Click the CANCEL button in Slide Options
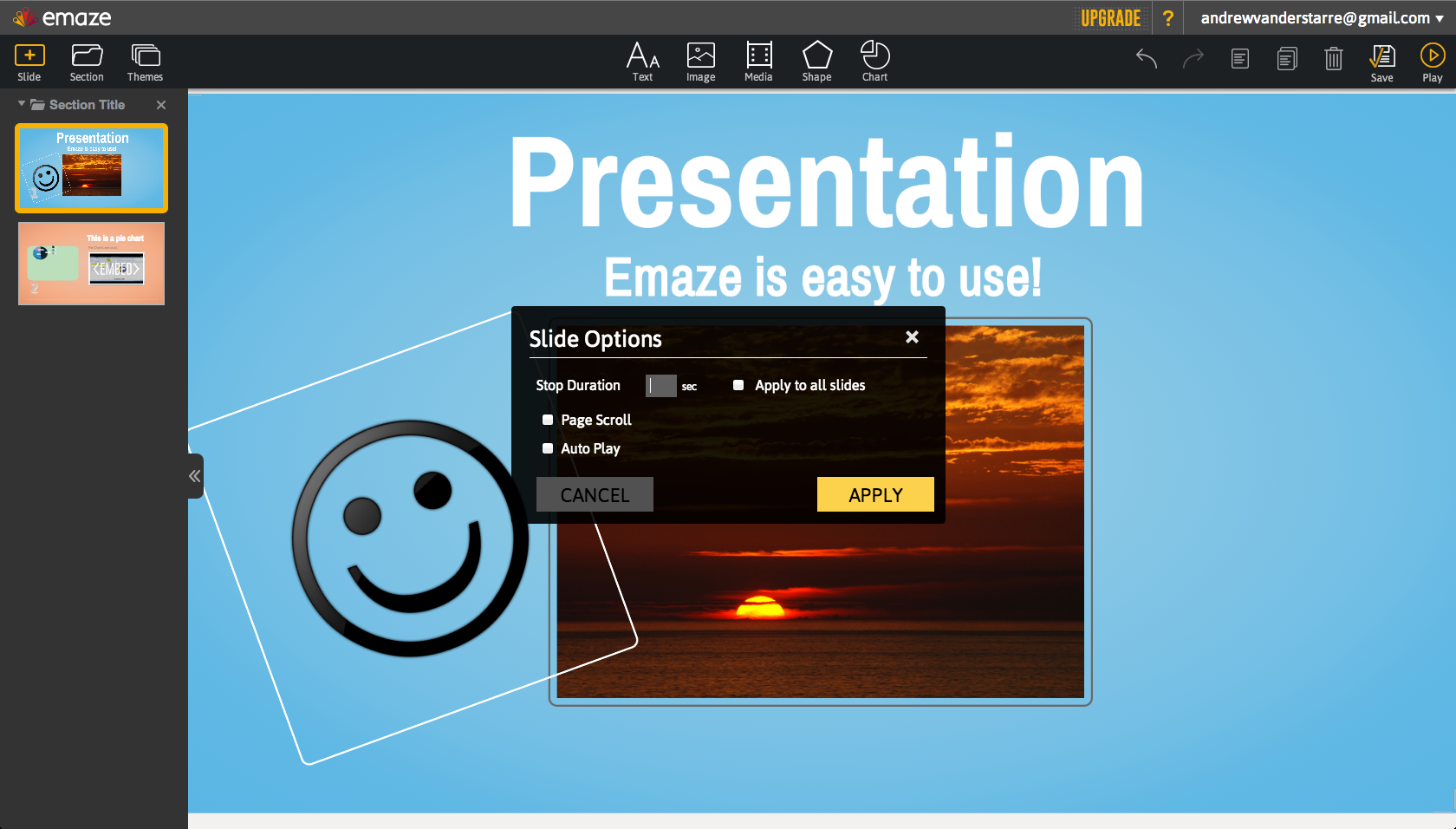This screenshot has width=1456, height=829. click(595, 494)
